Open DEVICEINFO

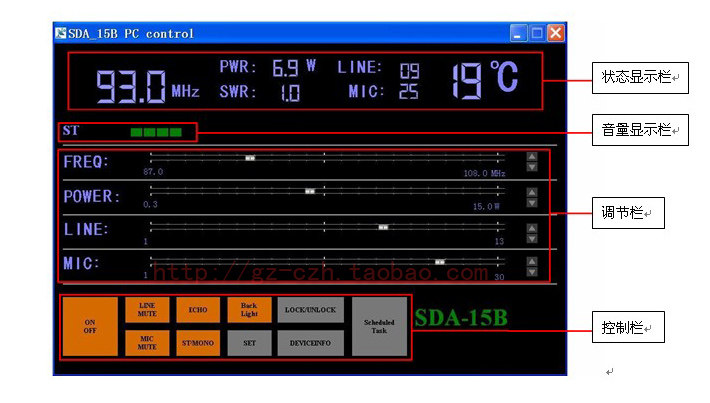point(311,343)
